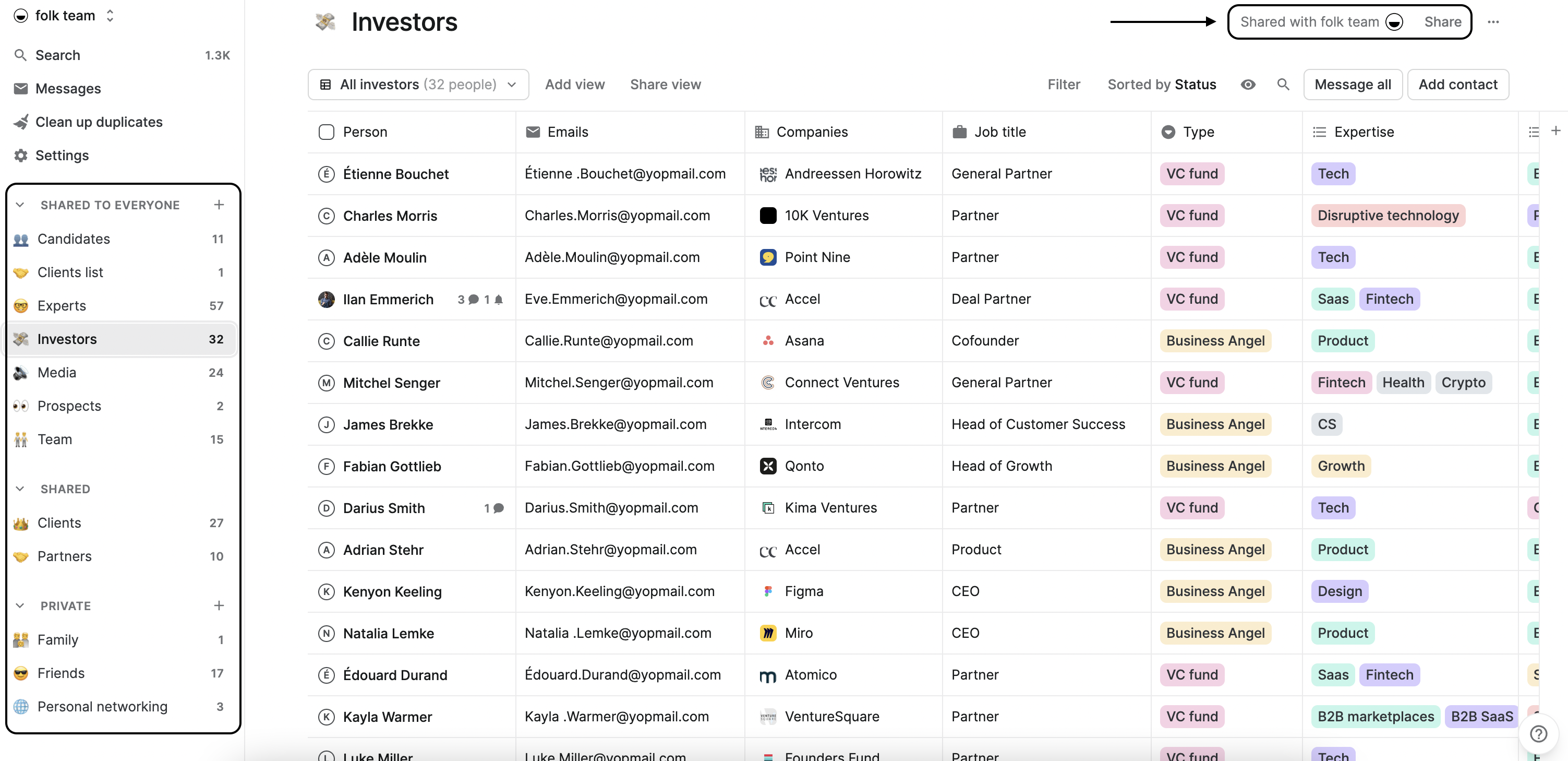Open Clean up duplicates
The height and width of the screenshot is (761, 1568).
click(122, 122)
